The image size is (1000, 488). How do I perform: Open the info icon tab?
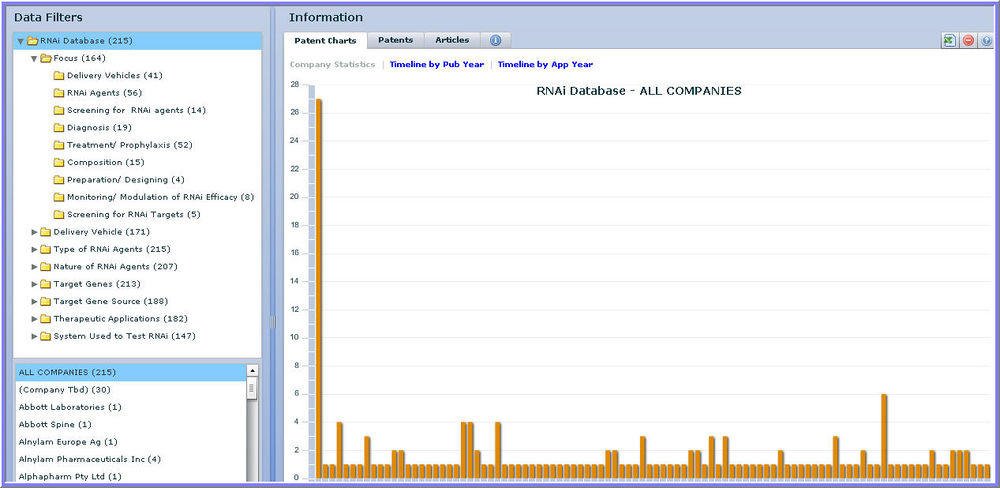pos(496,41)
